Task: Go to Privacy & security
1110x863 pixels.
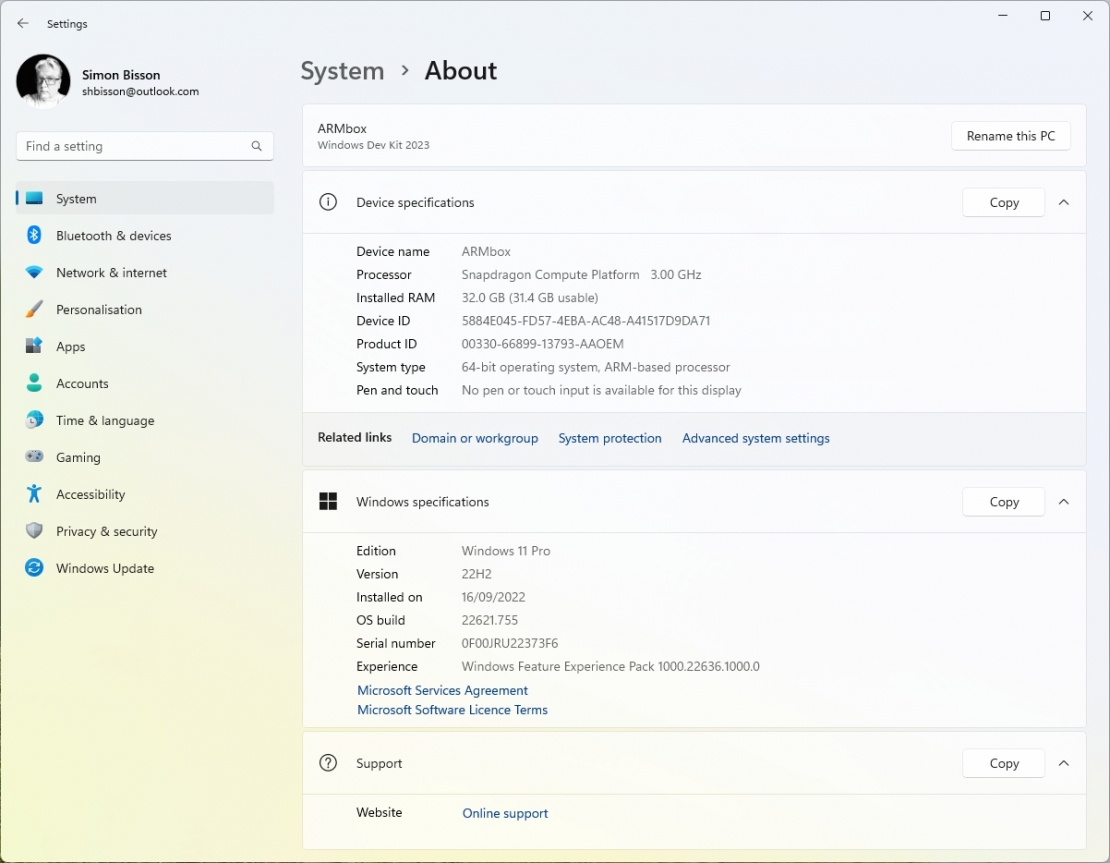Action: [105, 531]
